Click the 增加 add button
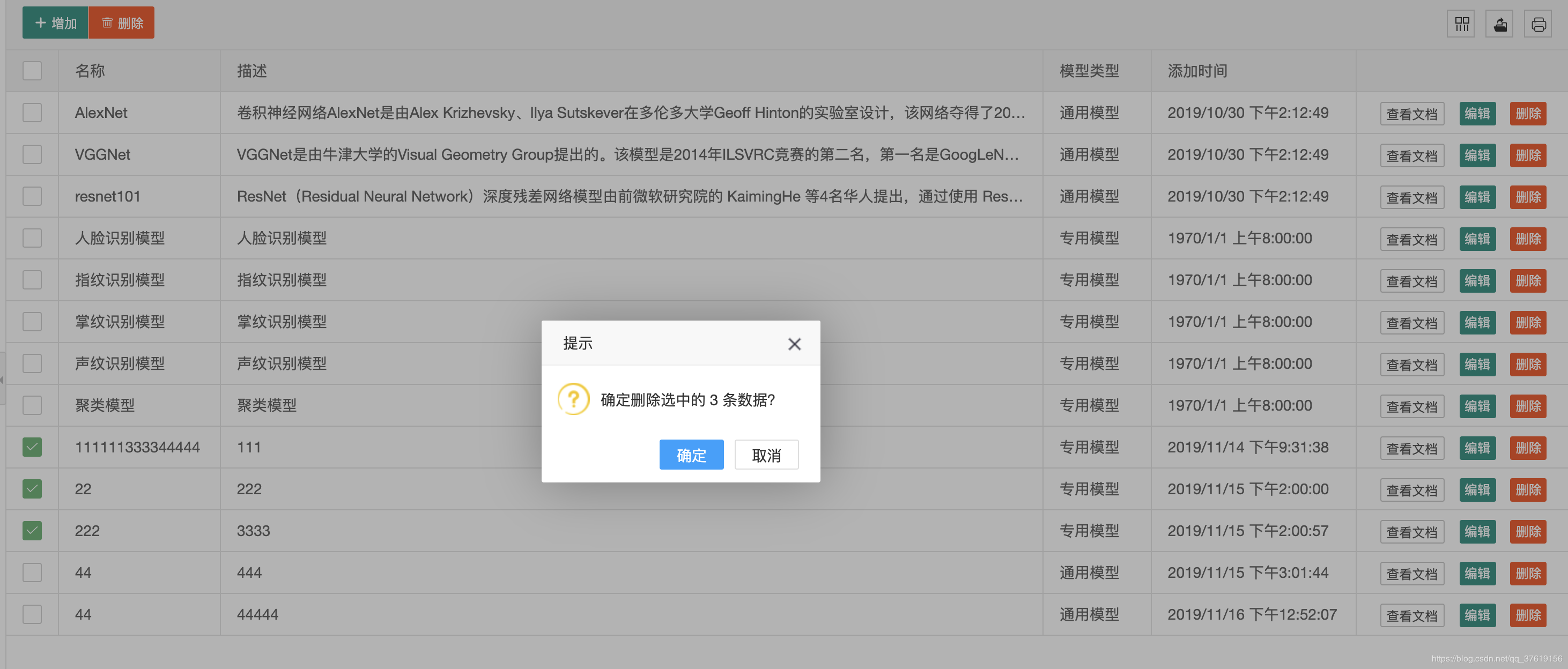This screenshot has width=1568, height=669. pyautogui.click(x=55, y=23)
